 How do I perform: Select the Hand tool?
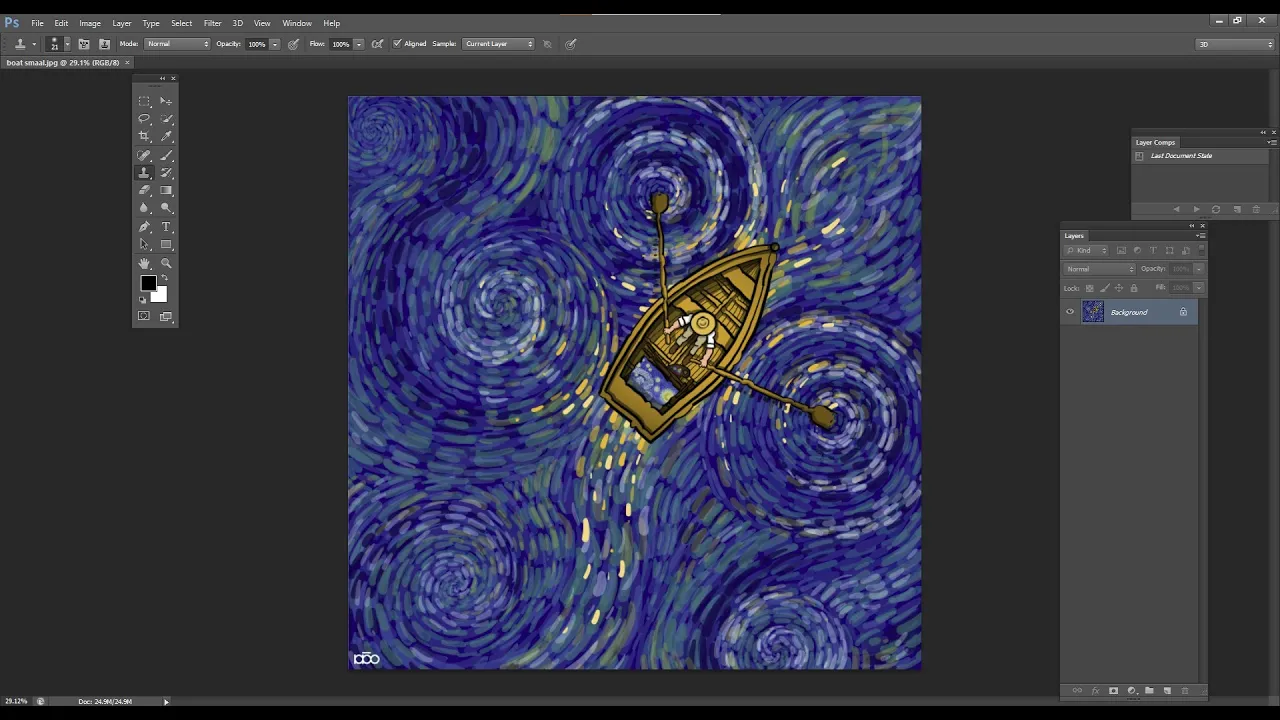point(144,264)
